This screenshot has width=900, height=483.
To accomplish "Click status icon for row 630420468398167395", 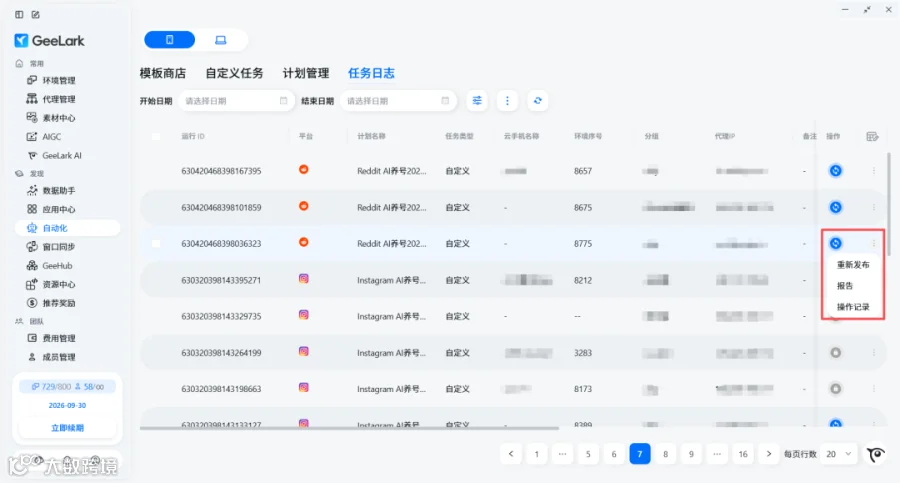I will click(x=836, y=171).
